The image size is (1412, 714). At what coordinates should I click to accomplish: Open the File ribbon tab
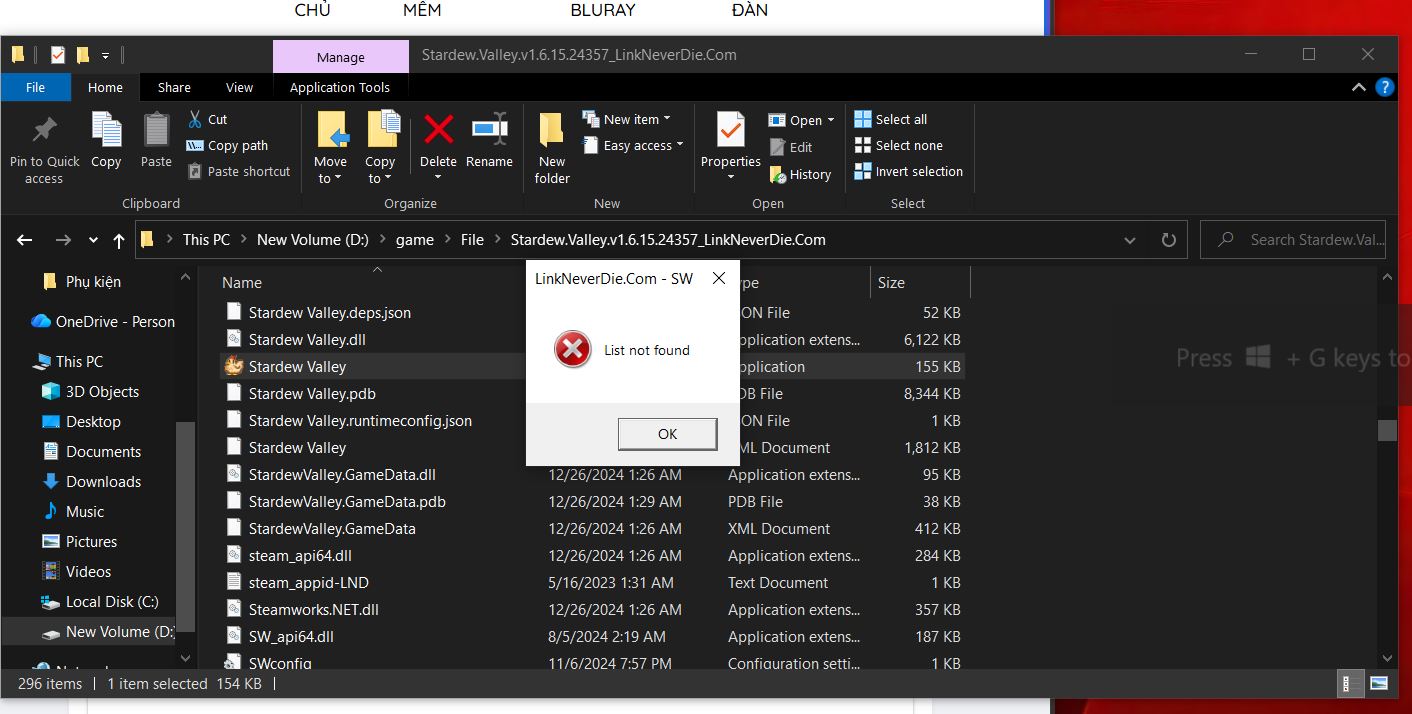pos(35,87)
